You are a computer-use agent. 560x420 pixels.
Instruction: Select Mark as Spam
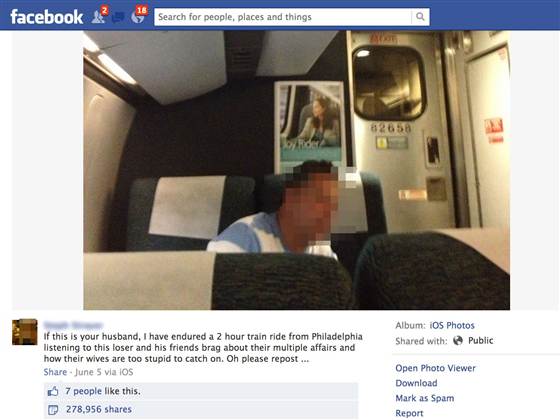[x=425, y=398]
